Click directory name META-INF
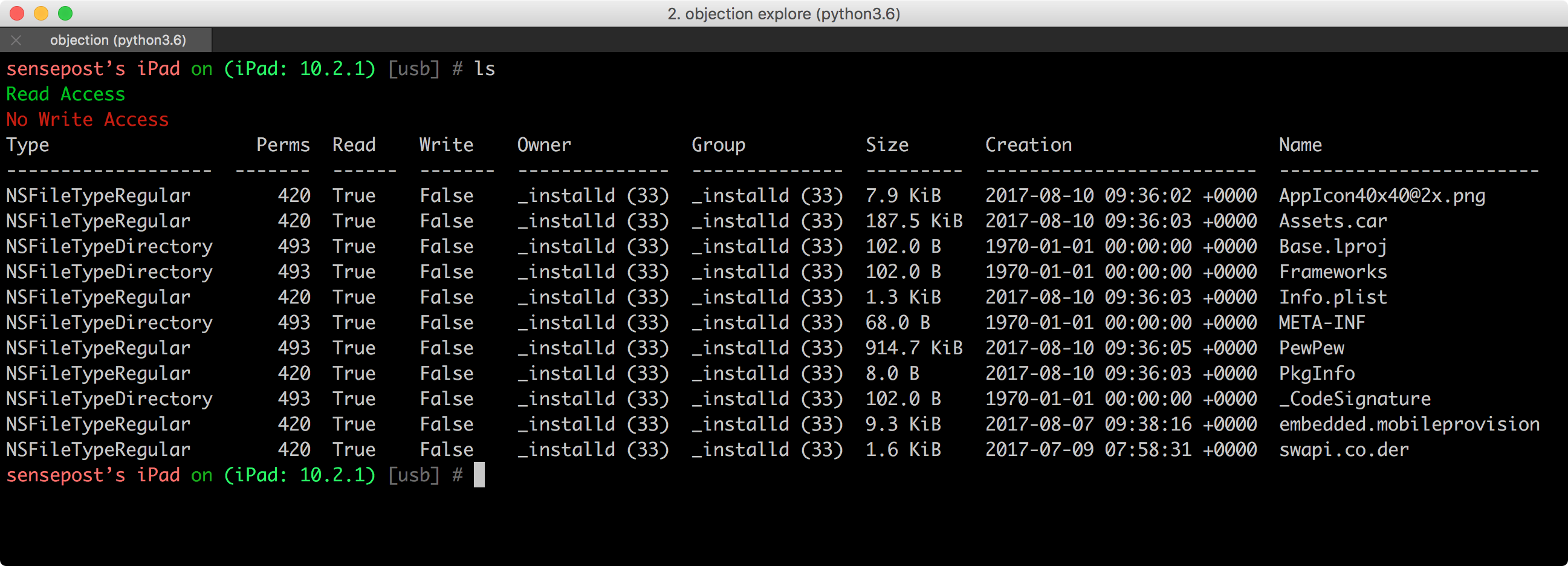The image size is (1568, 566). click(1322, 322)
